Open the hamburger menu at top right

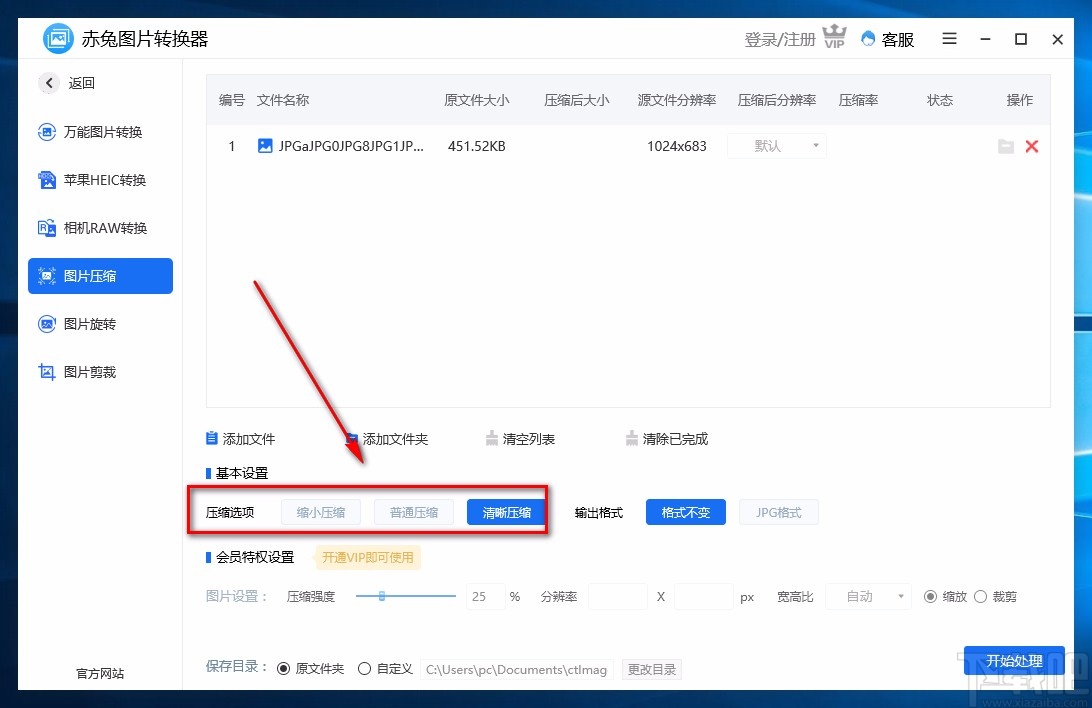click(x=948, y=39)
